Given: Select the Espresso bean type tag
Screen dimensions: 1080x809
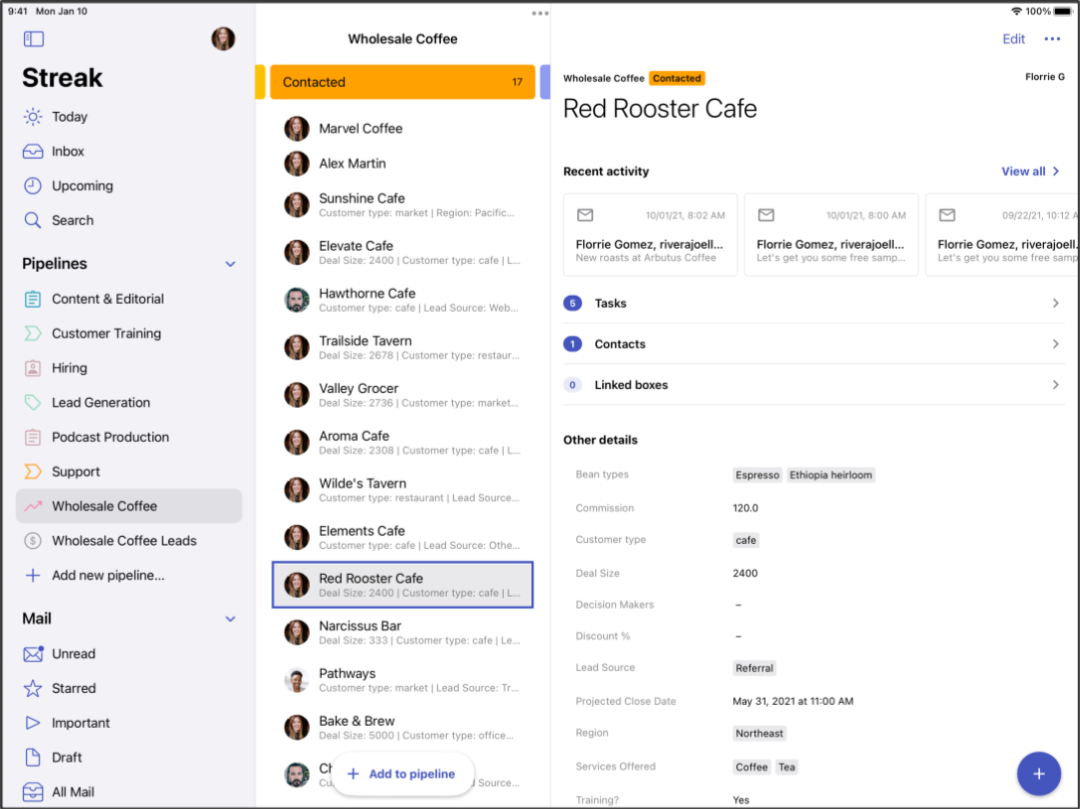Looking at the screenshot, I should pyautogui.click(x=757, y=475).
